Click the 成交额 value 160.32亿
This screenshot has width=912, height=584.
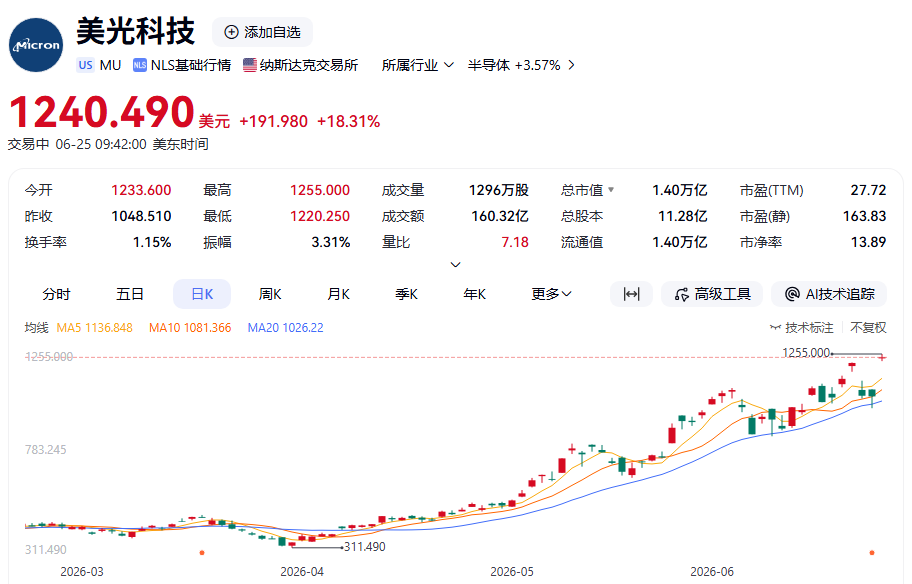point(500,216)
